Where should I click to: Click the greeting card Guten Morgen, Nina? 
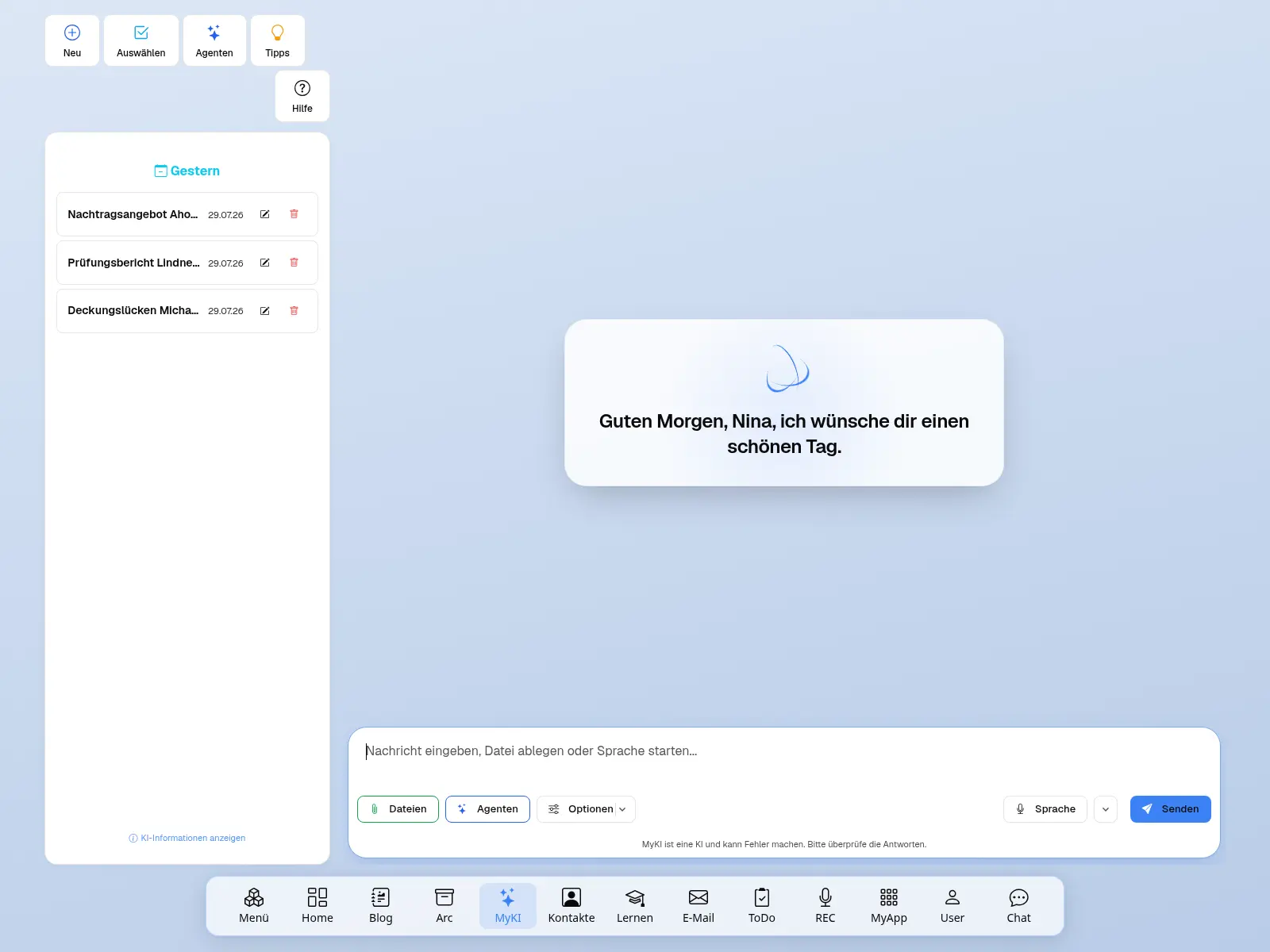(x=784, y=403)
